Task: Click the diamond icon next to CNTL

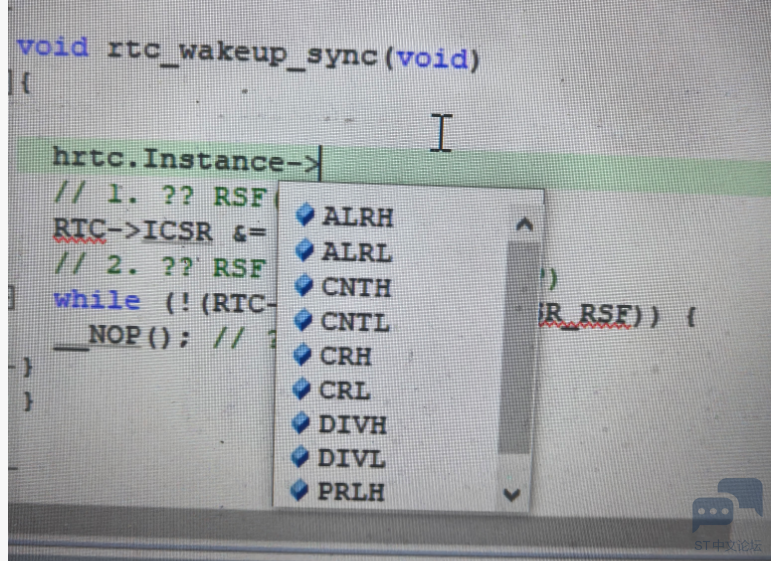Action: click(305, 321)
